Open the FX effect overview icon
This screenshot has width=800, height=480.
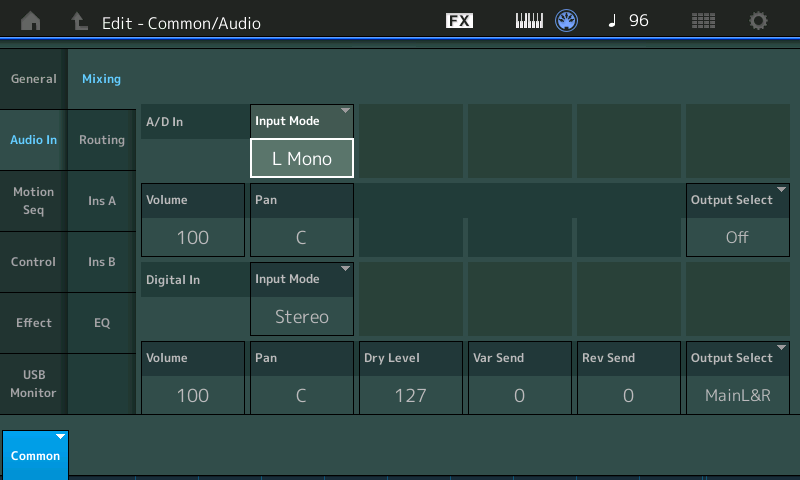[459, 21]
